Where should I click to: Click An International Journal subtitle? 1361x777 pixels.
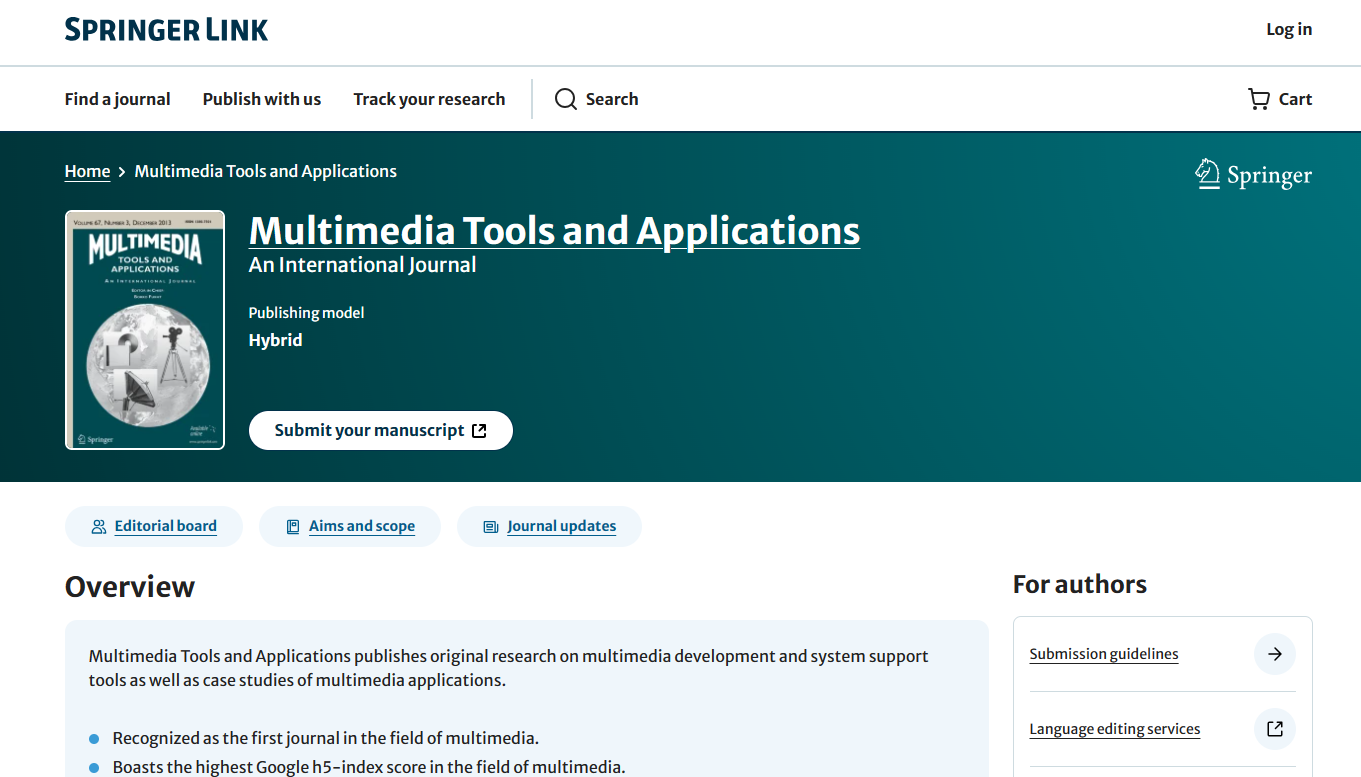click(363, 265)
